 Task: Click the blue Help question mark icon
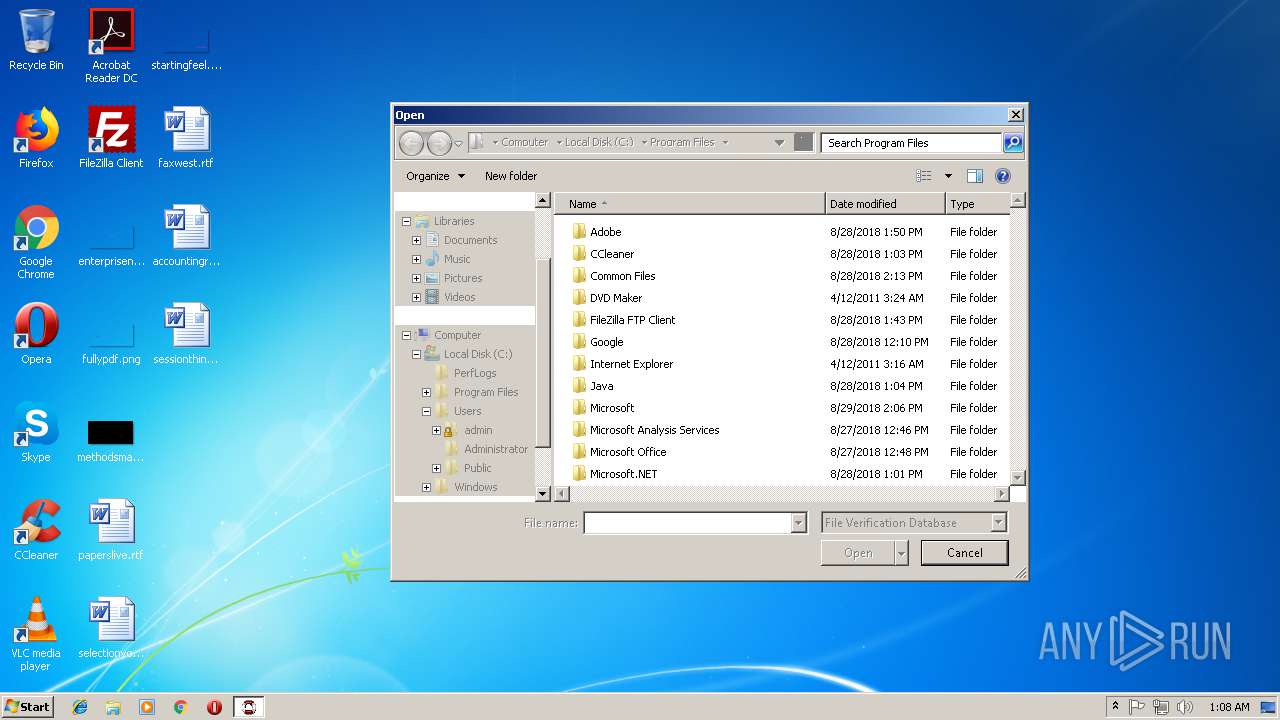(x=1003, y=176)
